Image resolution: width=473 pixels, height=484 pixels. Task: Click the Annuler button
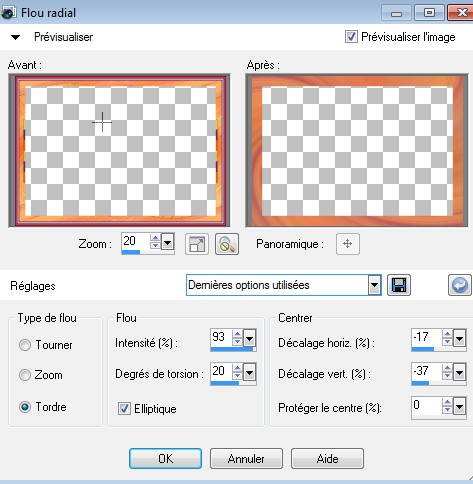coord(246,459)
